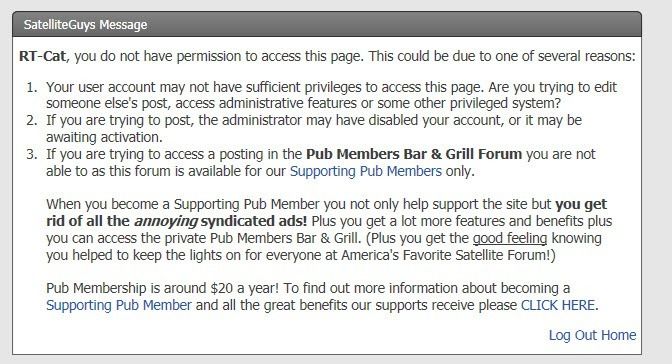
Task: Click the list number 1 marker
Action: pyautogui.click(x=32, y=87)
